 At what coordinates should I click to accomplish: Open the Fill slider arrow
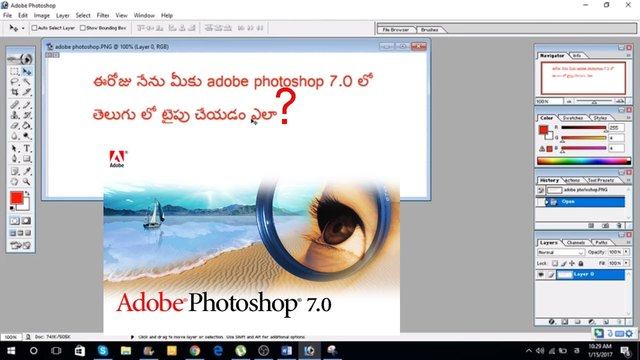(x=626, y=263)
